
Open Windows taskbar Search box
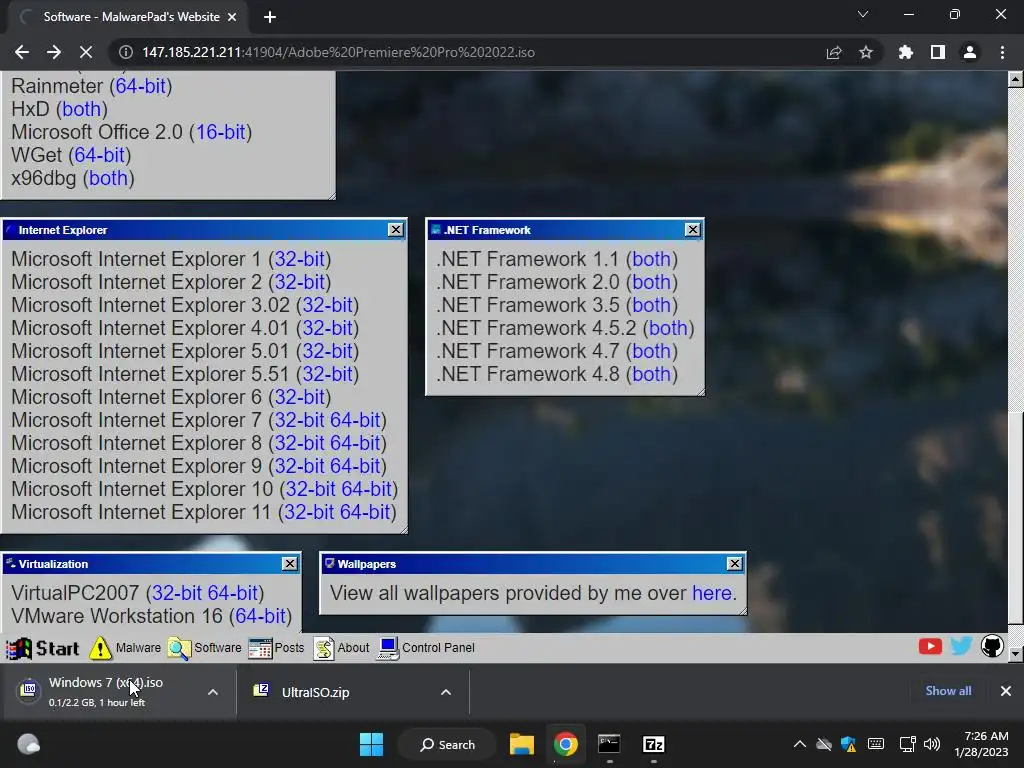[448, 744]
